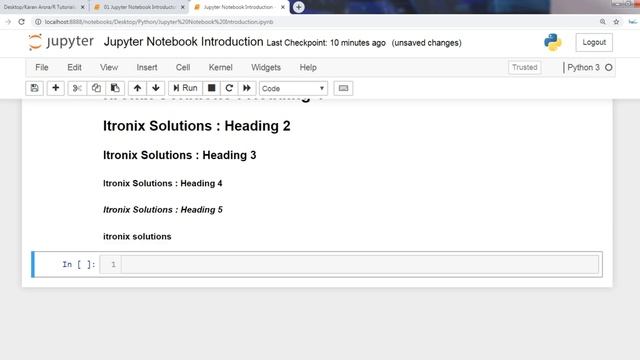This screenshot has height=360, width=640.
Task: Open the Insert menu
Action: coord(147,67)
